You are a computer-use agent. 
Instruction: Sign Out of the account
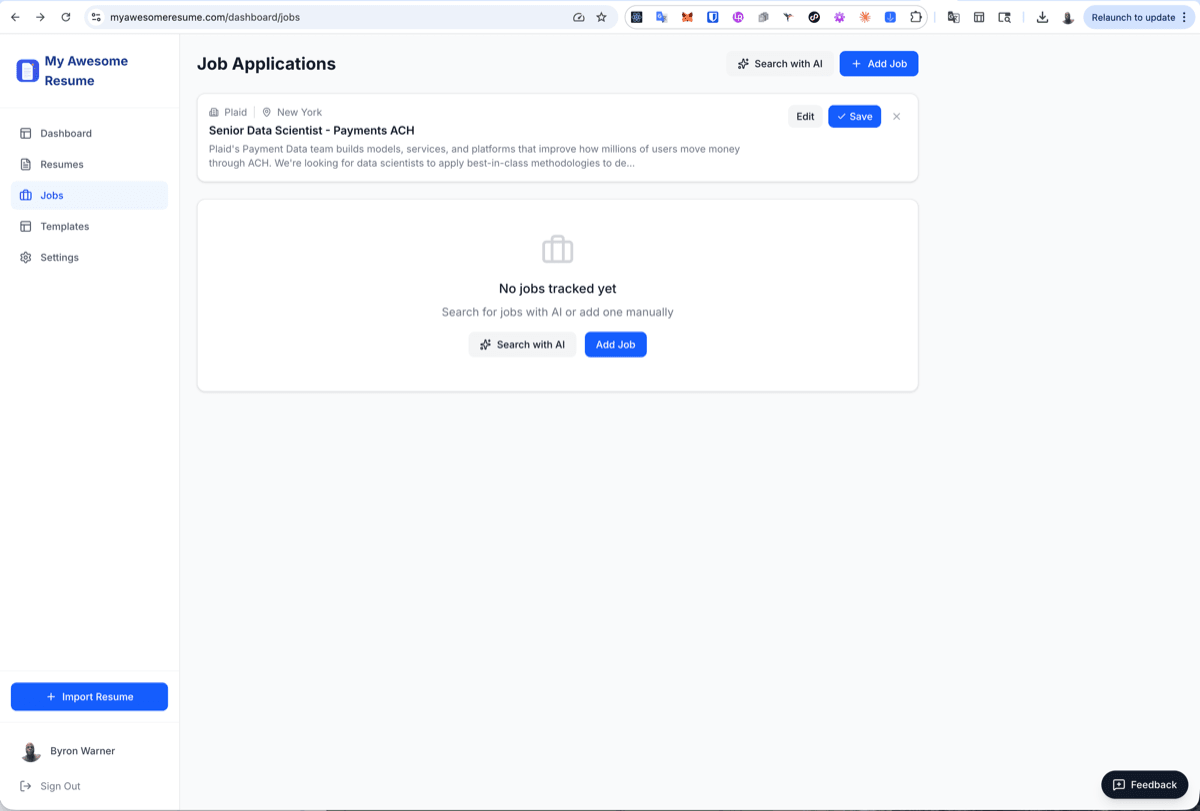[58, 786]
